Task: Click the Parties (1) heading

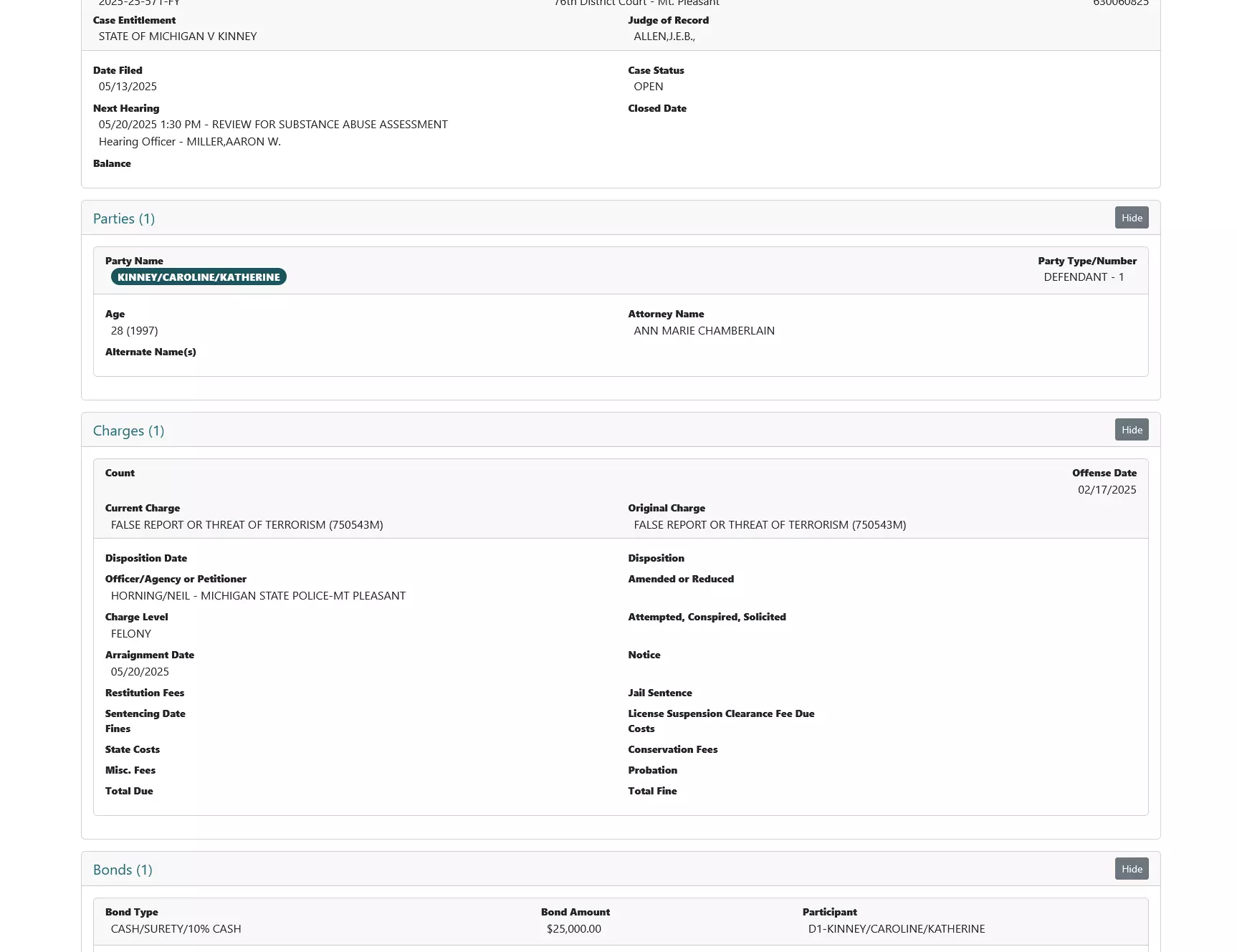Action: (x=124, y=218)
